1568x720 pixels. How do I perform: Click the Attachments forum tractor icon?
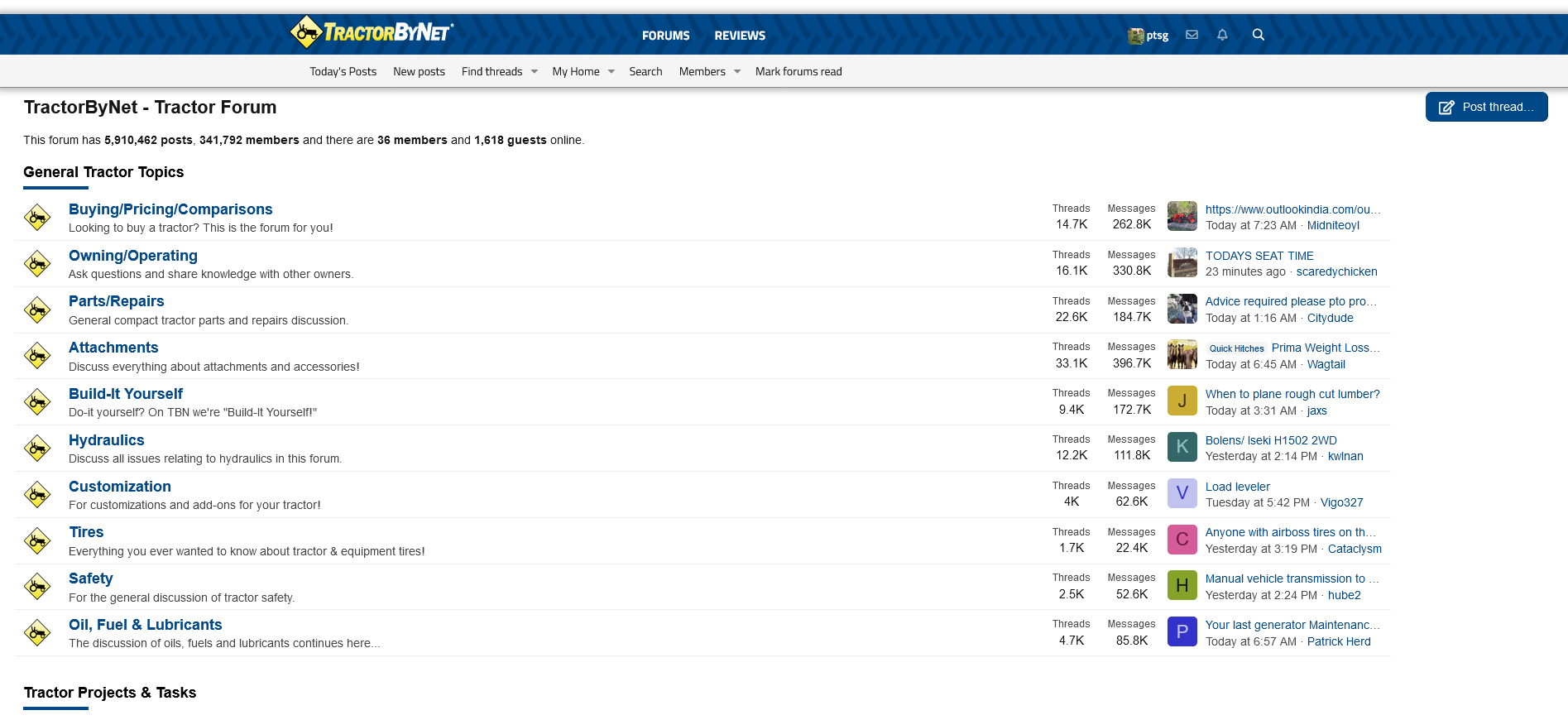(x=37, y=356)
